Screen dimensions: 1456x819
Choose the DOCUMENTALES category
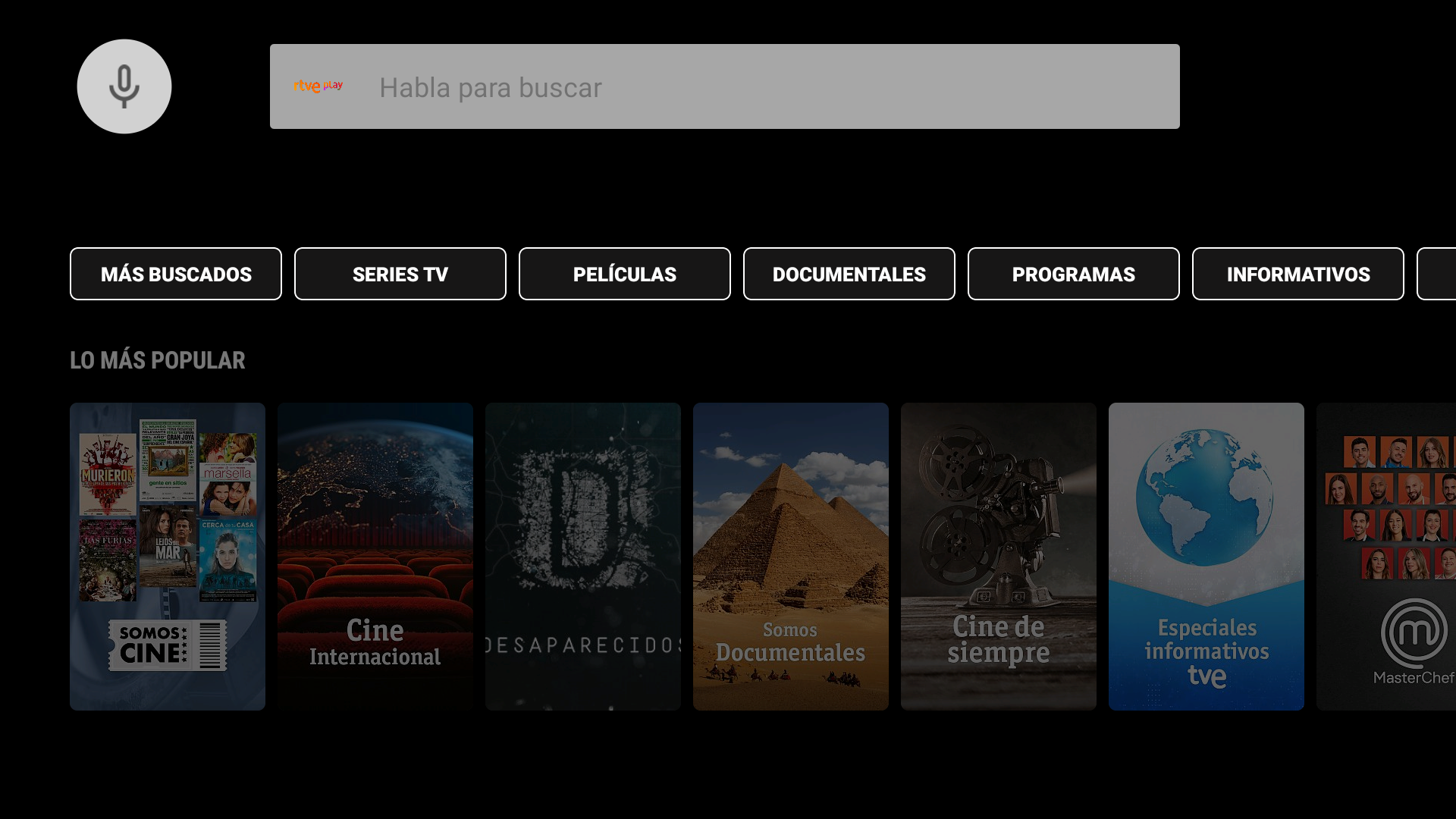point(849,274)
